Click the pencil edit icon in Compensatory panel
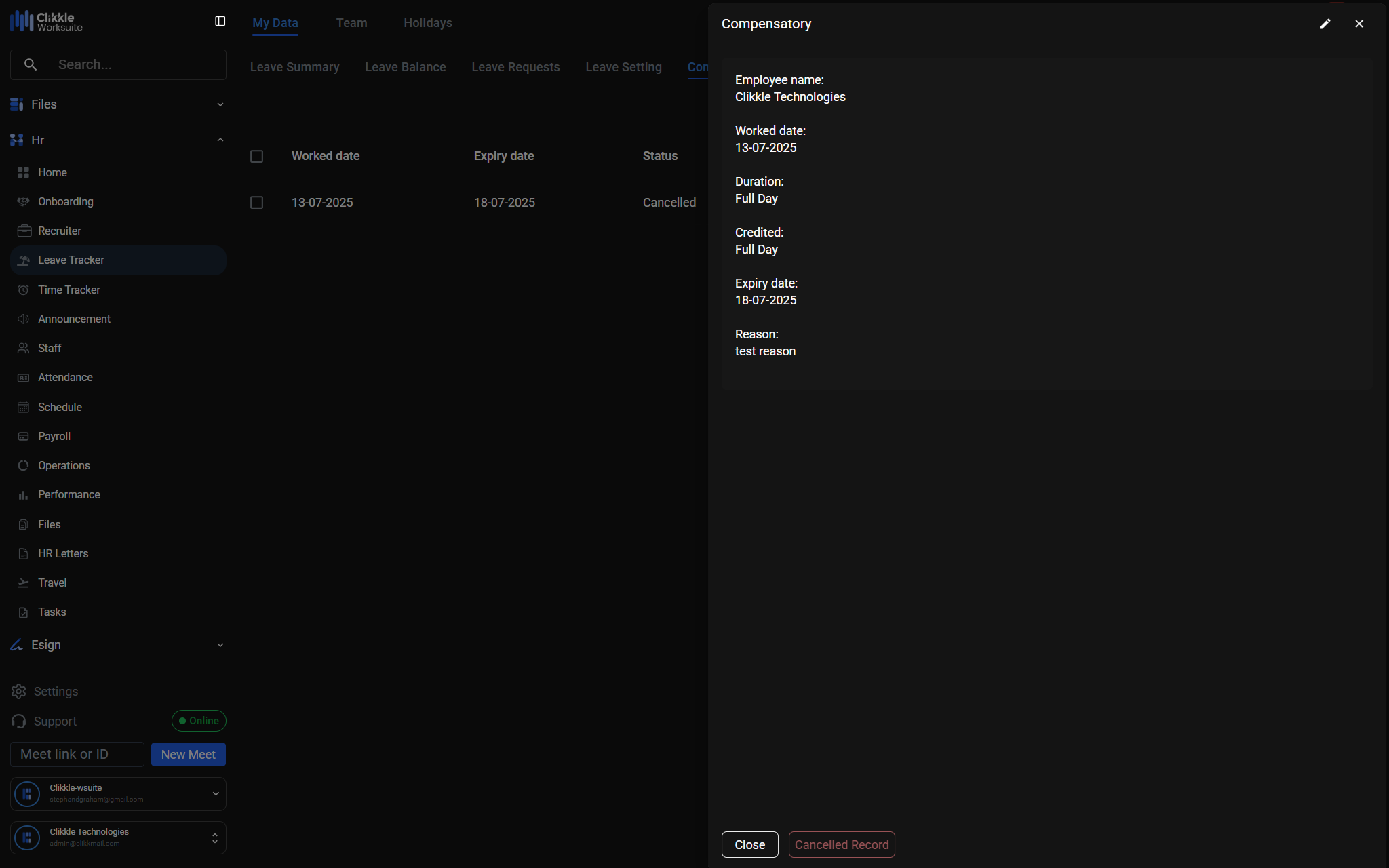This screenshot has height=868, width=1389. (1325, 24)
